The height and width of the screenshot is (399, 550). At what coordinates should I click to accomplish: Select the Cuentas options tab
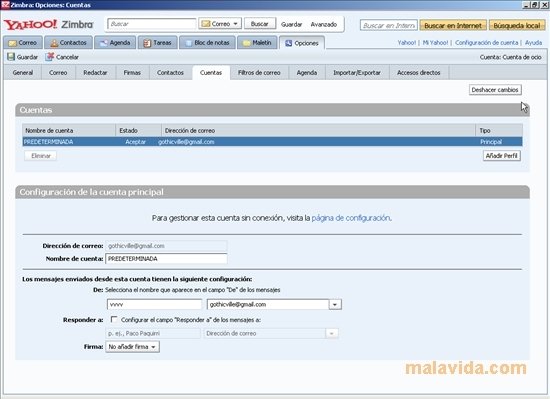[211, 73]
